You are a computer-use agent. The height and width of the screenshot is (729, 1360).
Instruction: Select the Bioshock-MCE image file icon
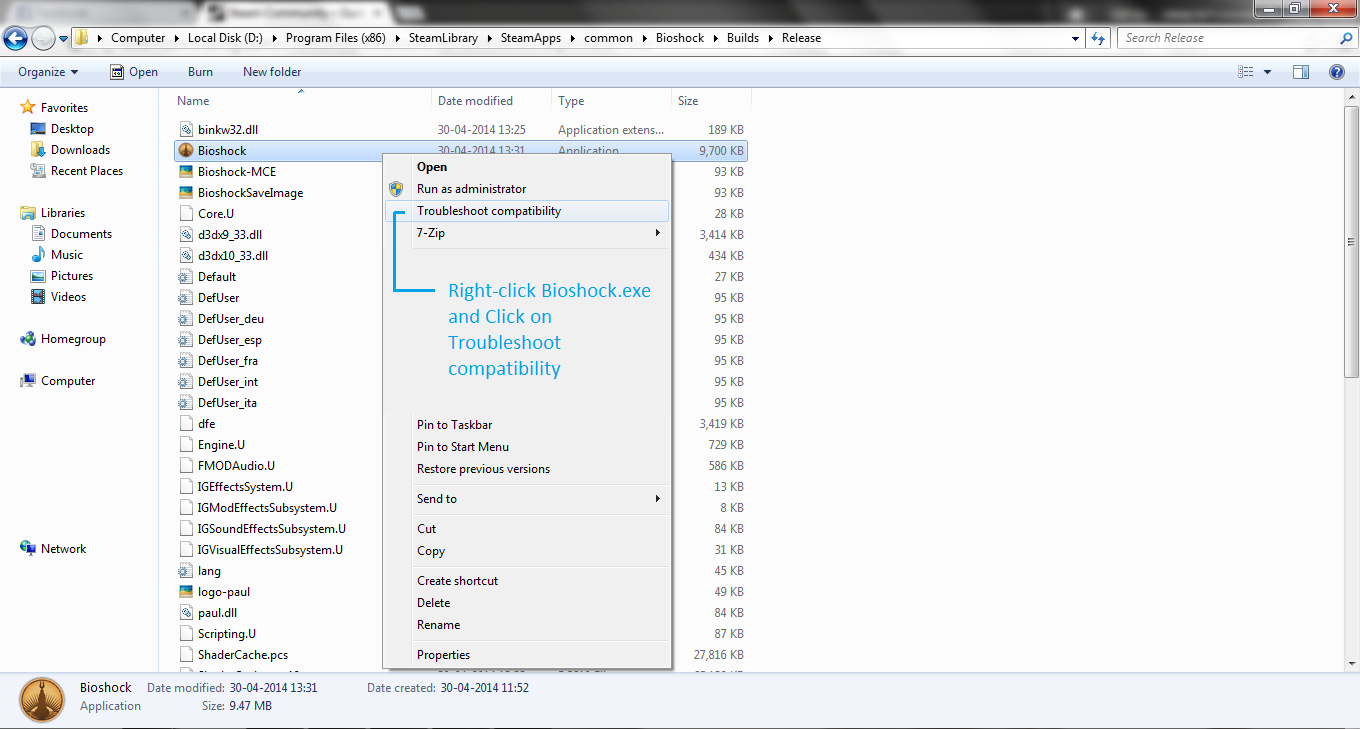186,172
